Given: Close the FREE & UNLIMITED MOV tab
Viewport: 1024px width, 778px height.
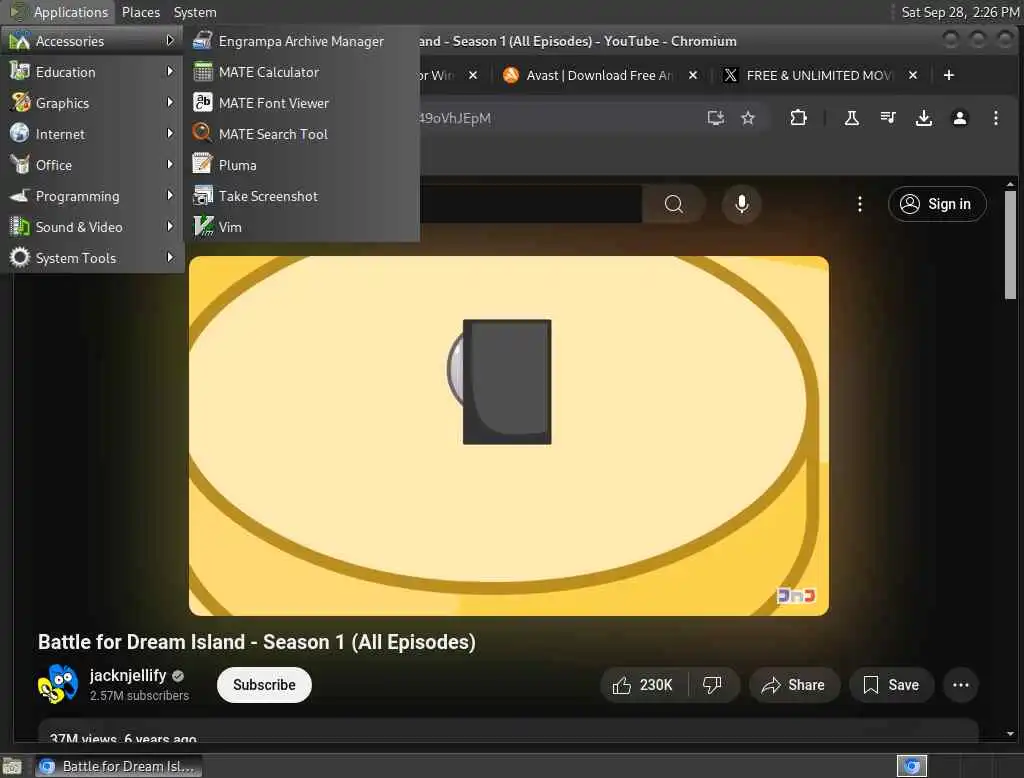Looking at the screenshot, I should (x=913, y=75).
